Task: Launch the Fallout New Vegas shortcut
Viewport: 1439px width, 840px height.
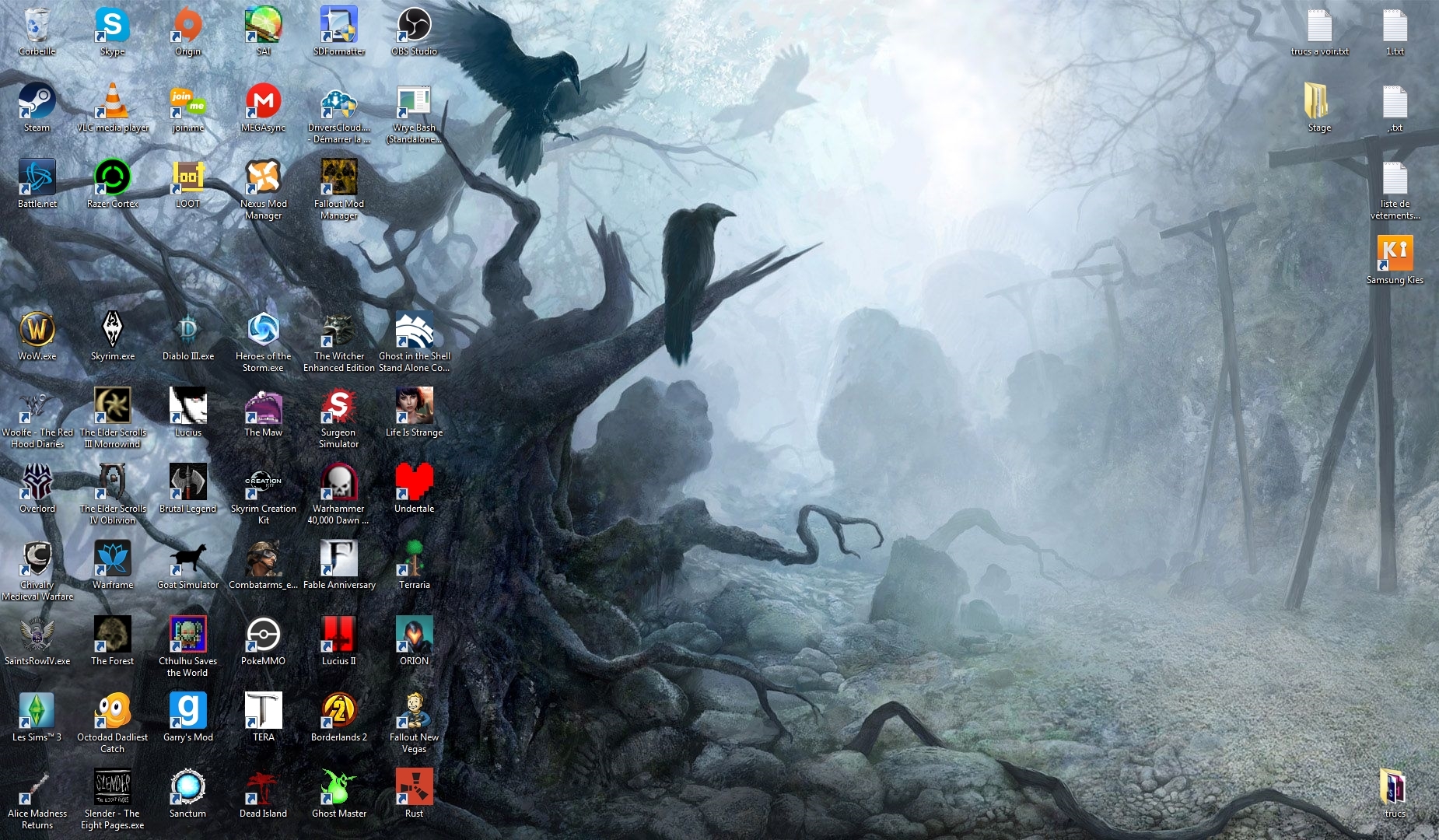Action: (x=414, y=711)
